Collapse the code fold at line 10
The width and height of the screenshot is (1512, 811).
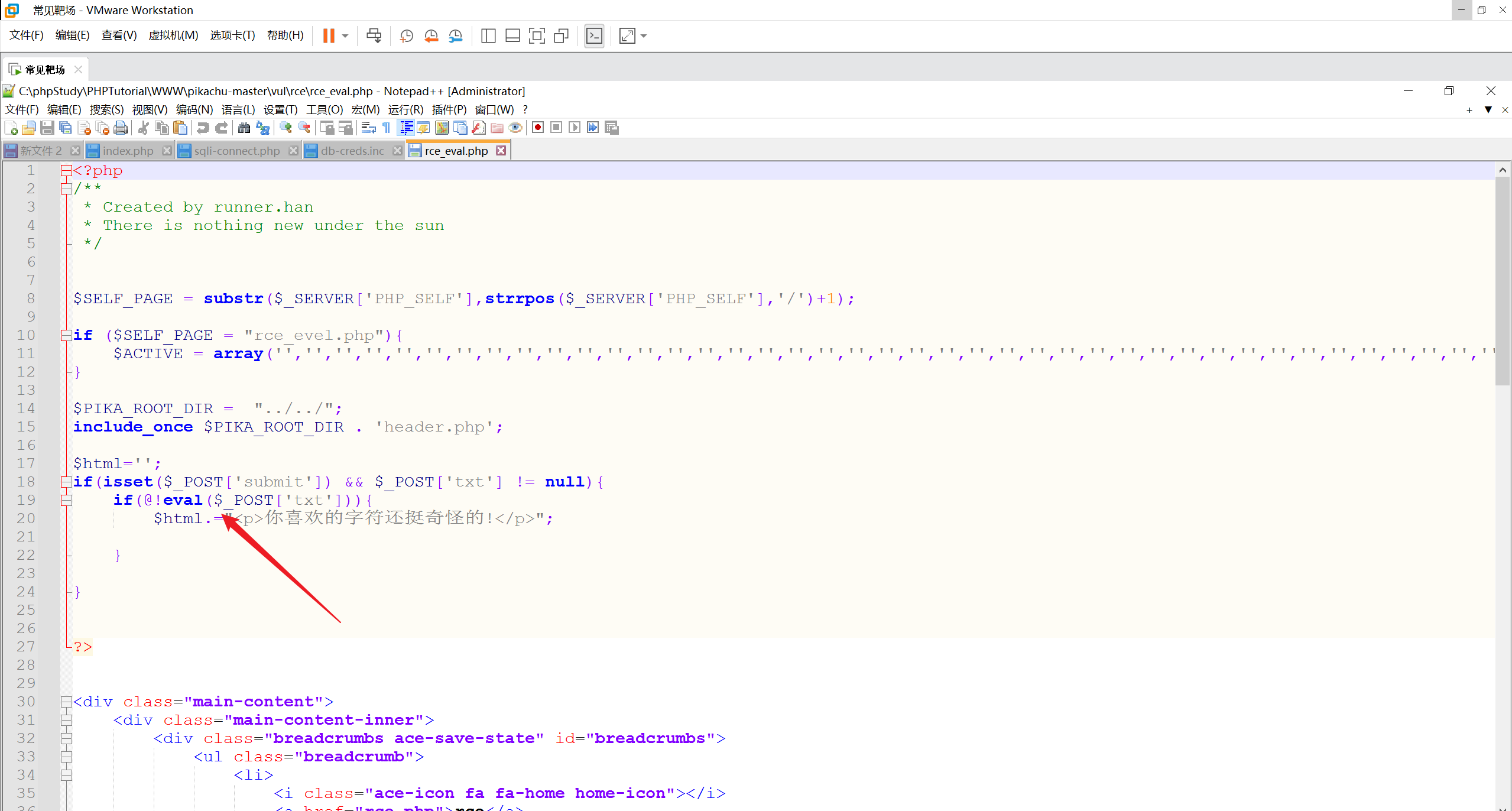tap(66, 335)
